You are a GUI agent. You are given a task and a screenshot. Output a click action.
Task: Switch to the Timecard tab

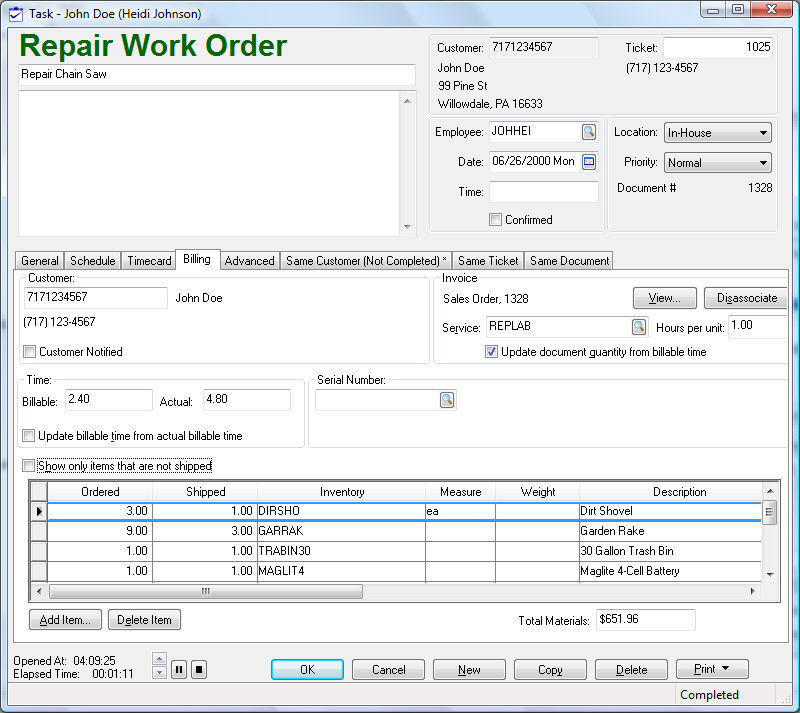(148, 261)
